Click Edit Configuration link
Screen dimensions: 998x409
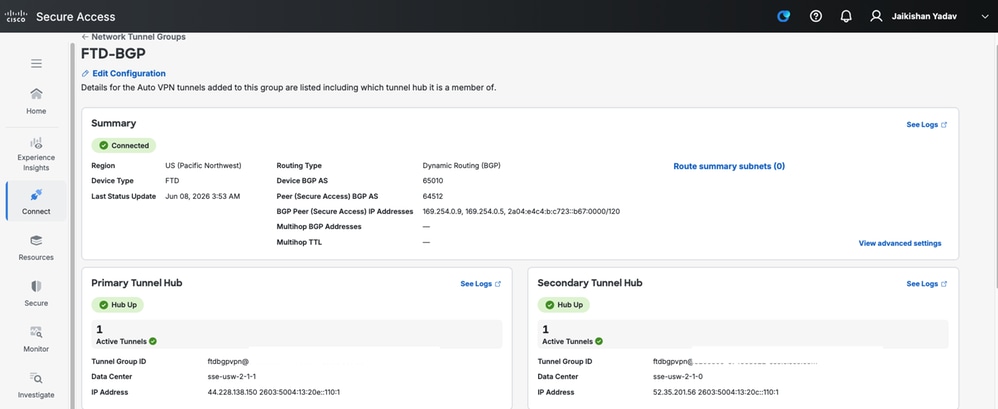point(129,74)
